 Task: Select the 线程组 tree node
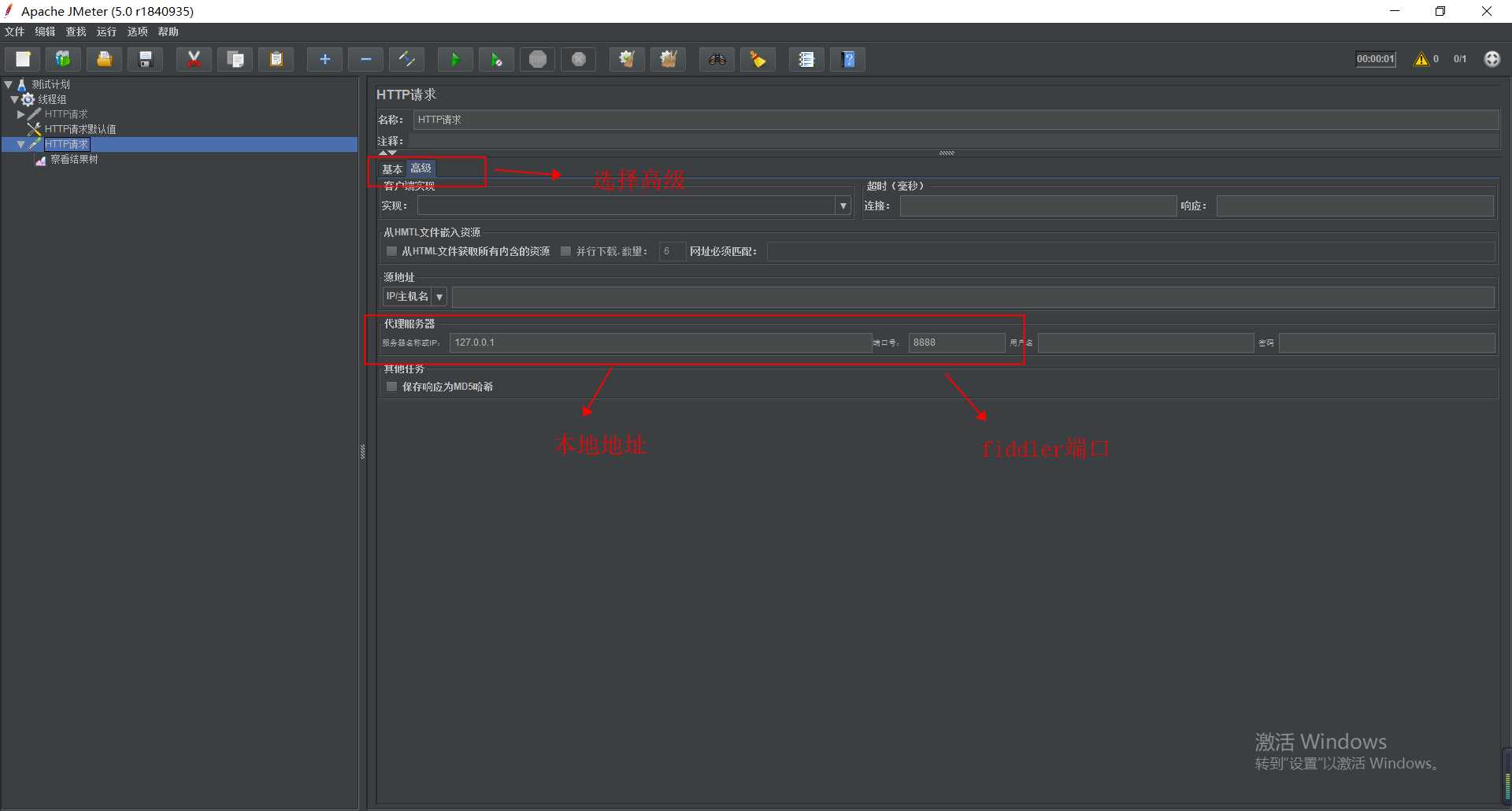52,99
